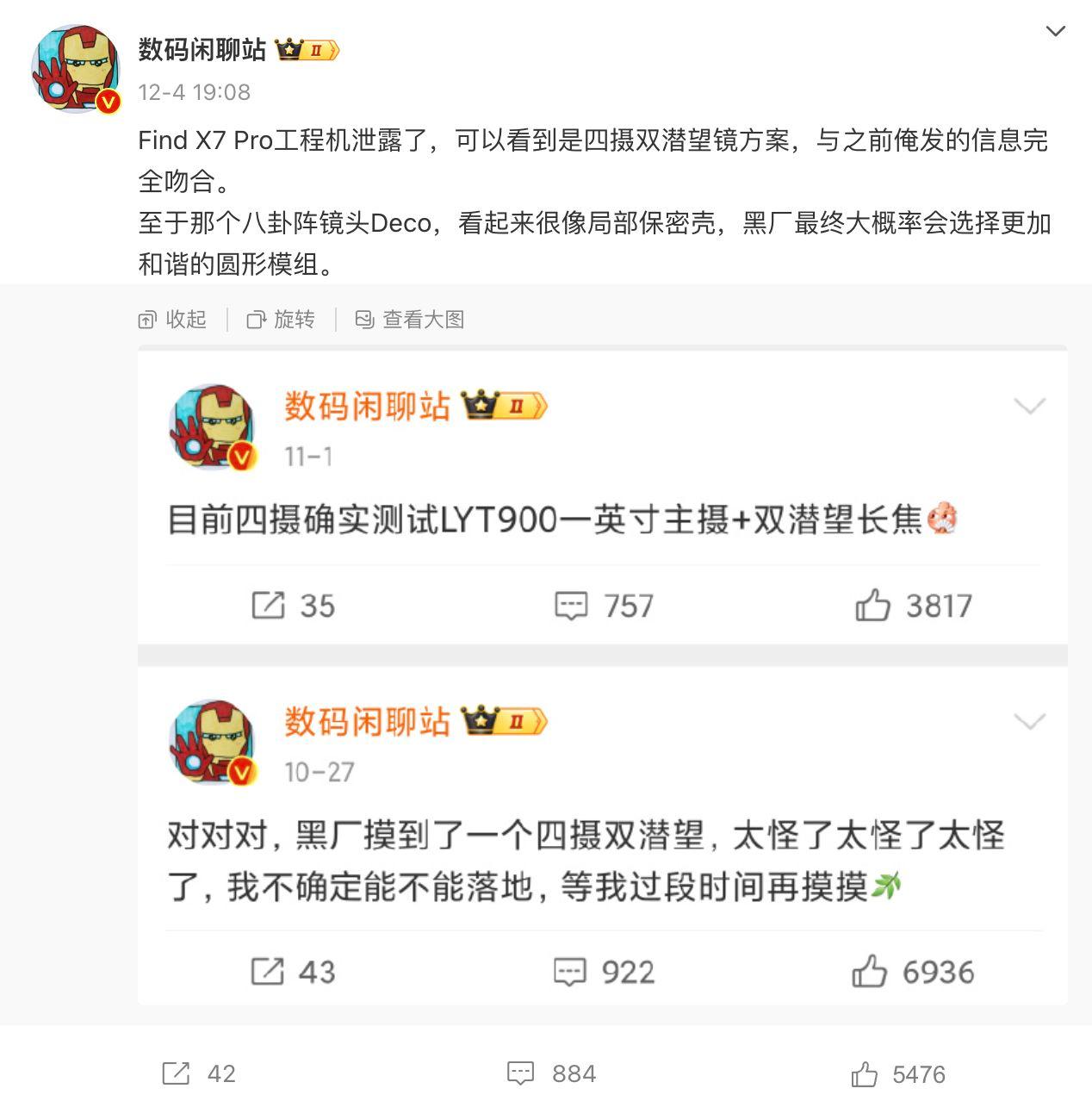
Task: Repost the main post with 42 shares
Action: [199, 1073]
